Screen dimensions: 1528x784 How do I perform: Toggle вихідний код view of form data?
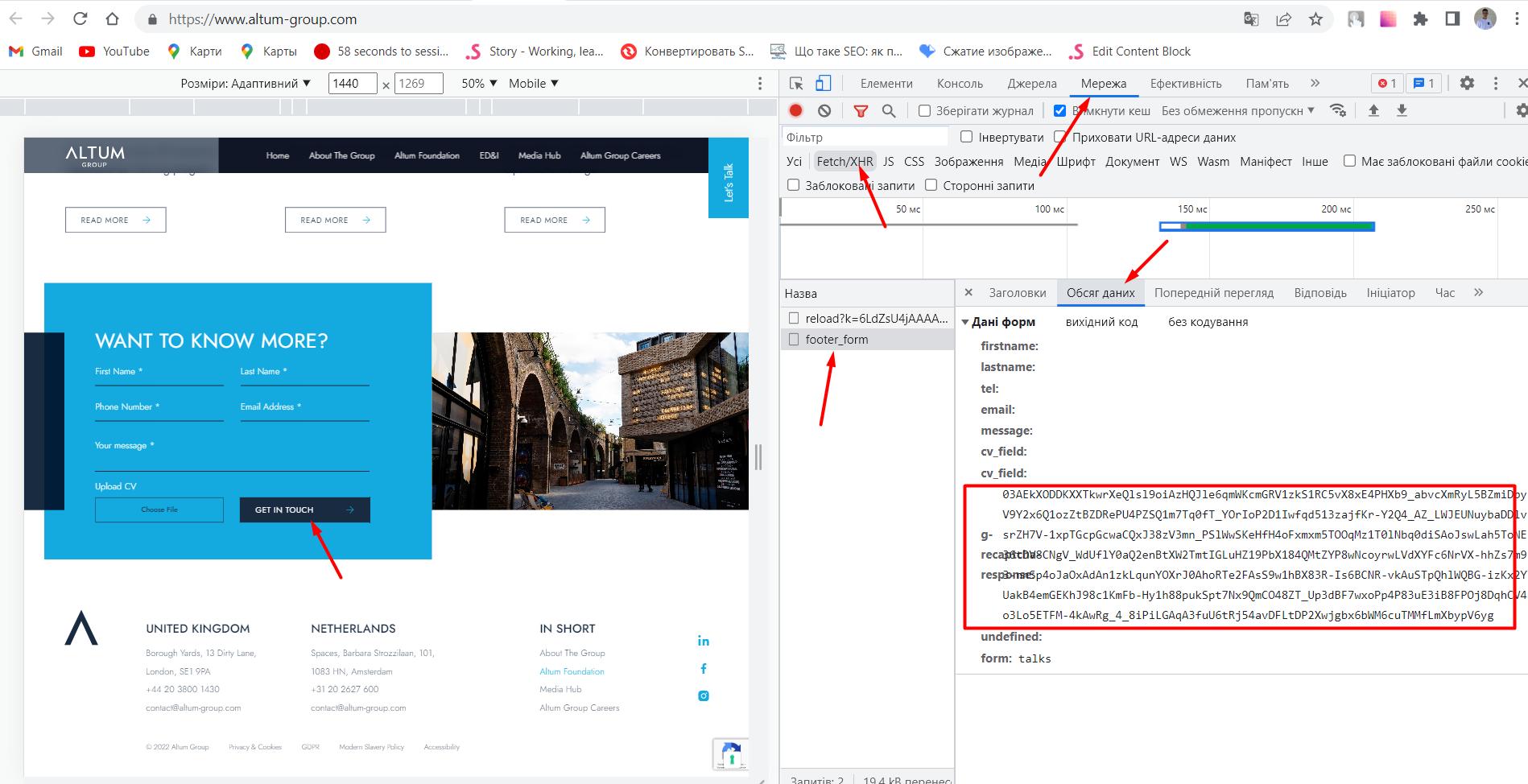pyautogui.click(x=1101, y=322)
